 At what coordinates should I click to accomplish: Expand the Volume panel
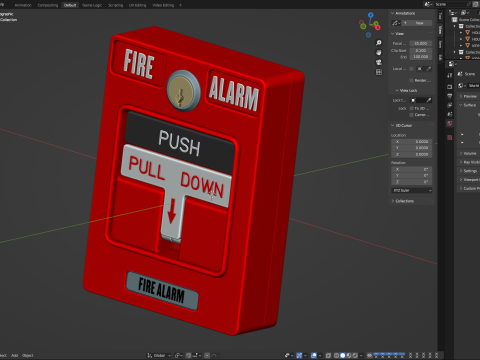pos(461,153)
